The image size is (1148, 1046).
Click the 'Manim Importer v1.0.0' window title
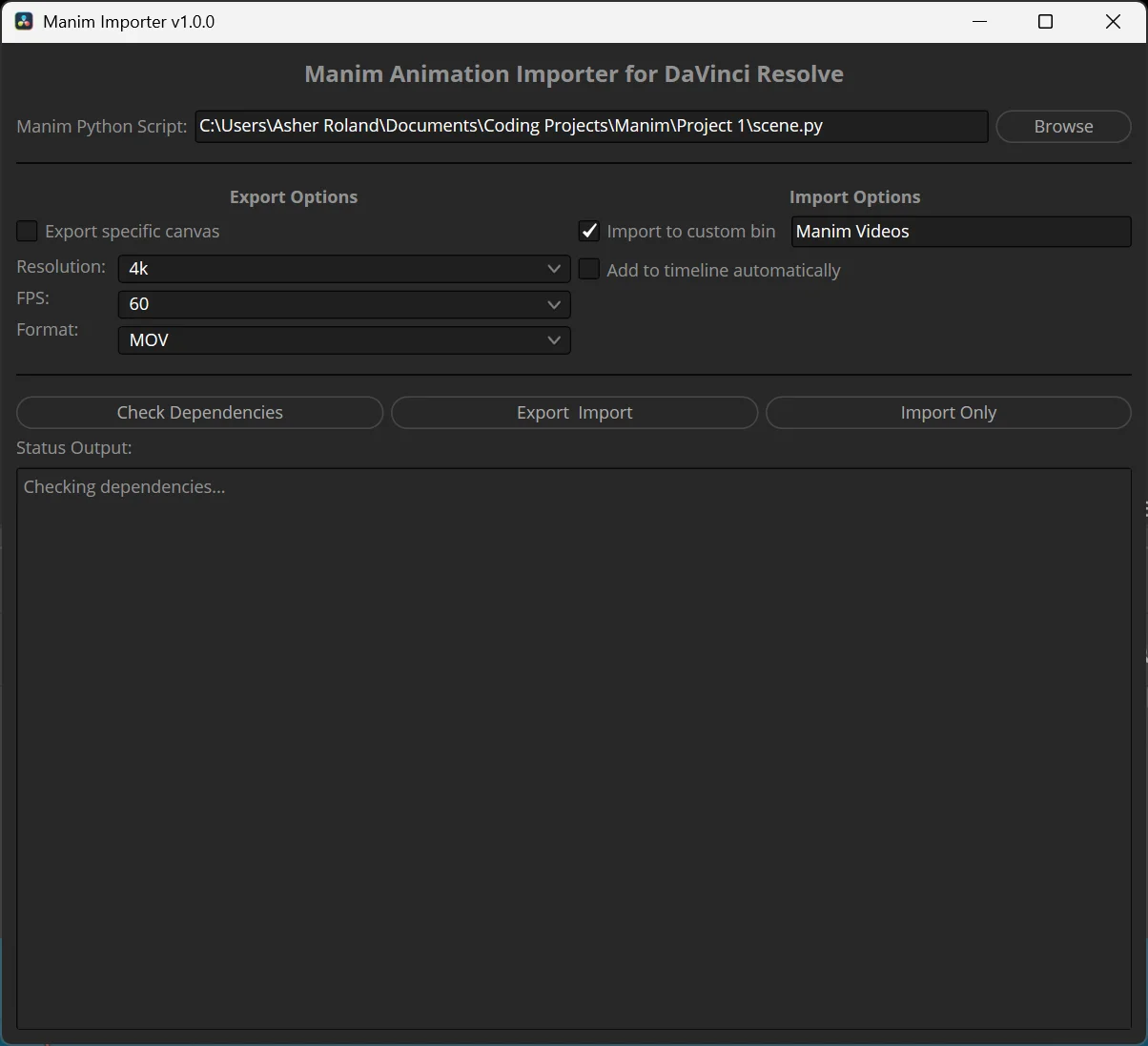click(x=129, y=21)
